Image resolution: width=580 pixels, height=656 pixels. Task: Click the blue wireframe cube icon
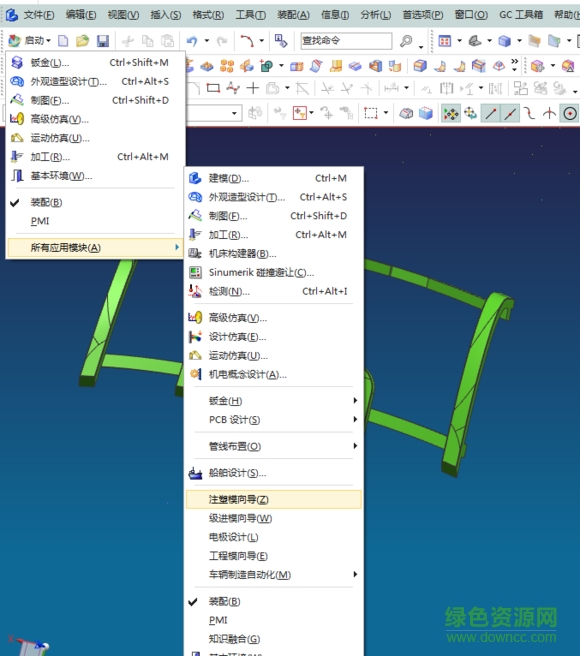(426, 113)
